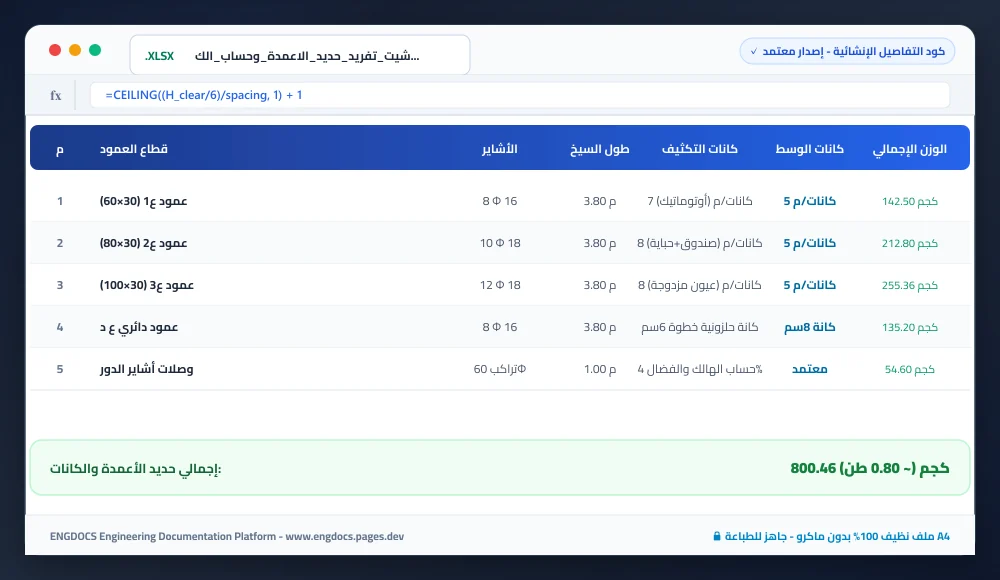The width and height of the screenshot is (1000, 580).
Task: Select row 'عمود ع3 (30×100)'
Action: coord(500,285)
